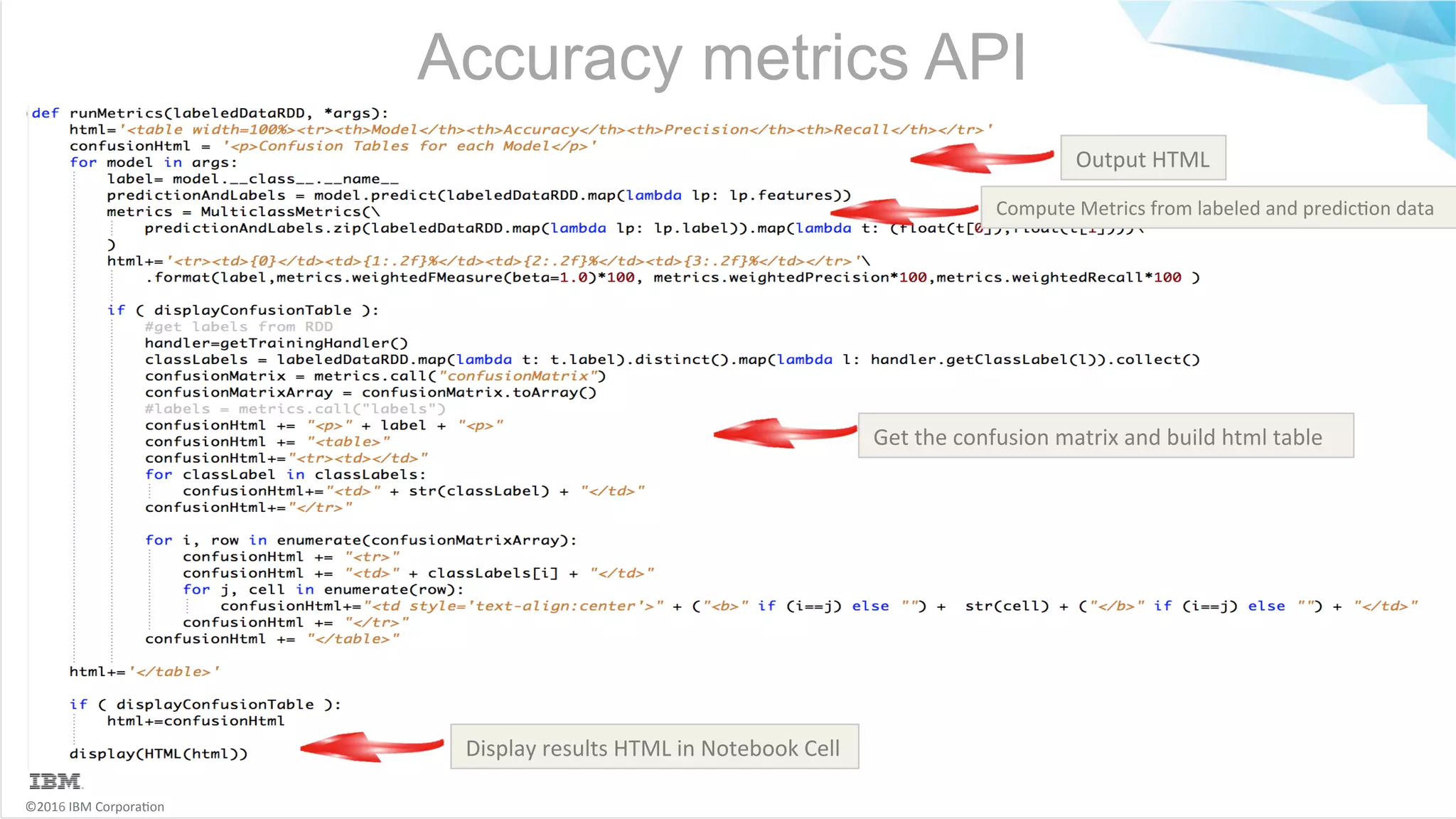Click the 'display(HTML(html))' line
1456x819 pixels.
click(159, 754)
